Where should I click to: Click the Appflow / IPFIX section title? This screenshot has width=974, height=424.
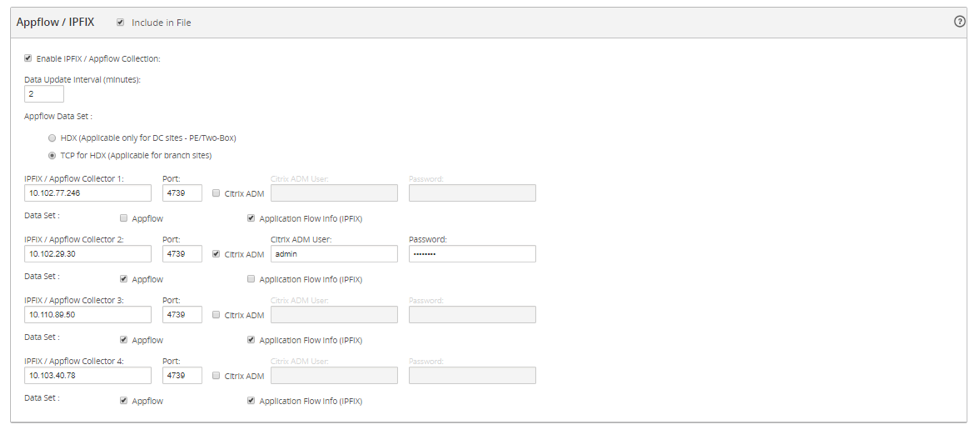pyautogui.click(x=55, y=22)
